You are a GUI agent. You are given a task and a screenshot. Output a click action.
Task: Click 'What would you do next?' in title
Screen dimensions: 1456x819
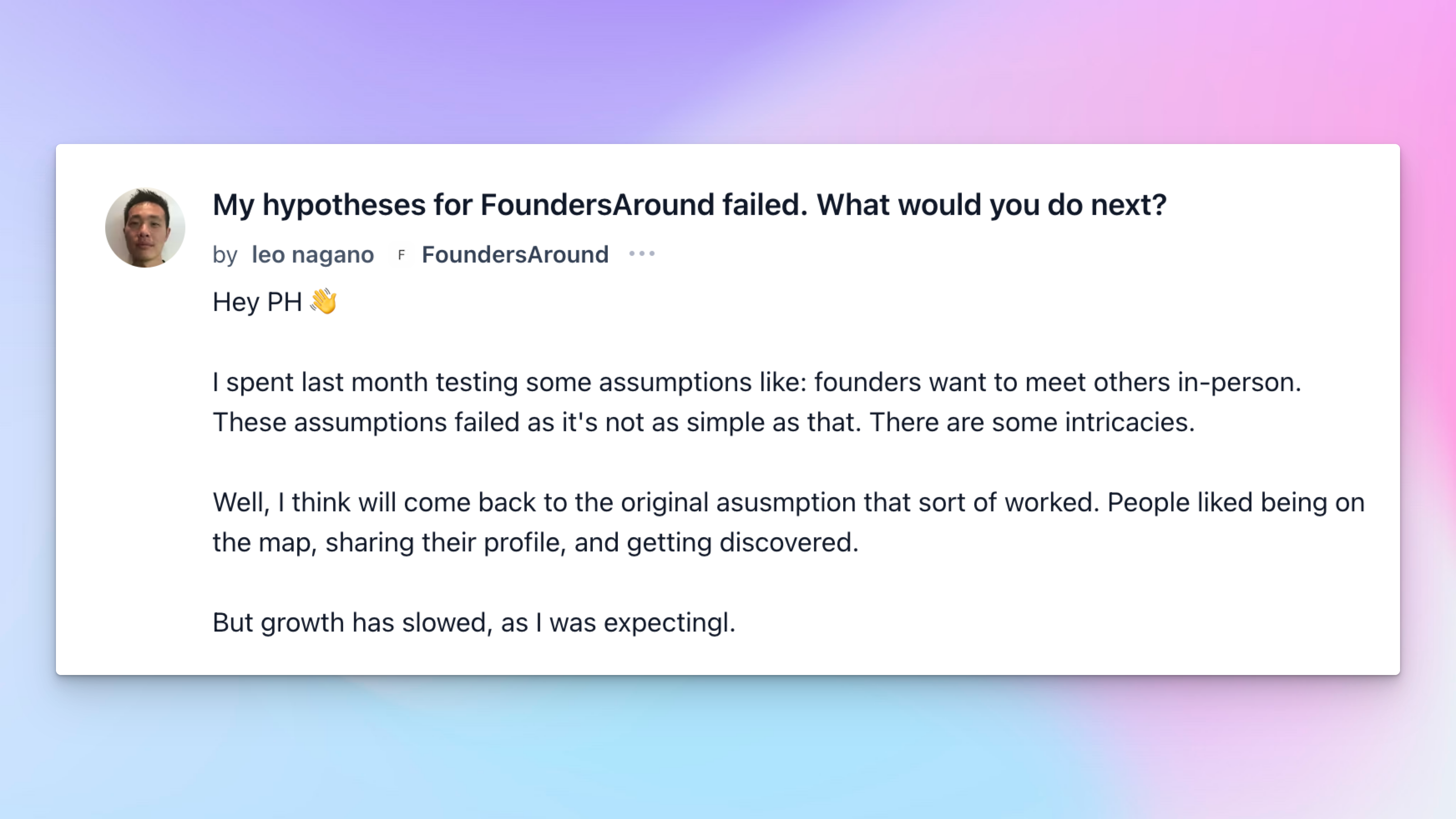991,205
